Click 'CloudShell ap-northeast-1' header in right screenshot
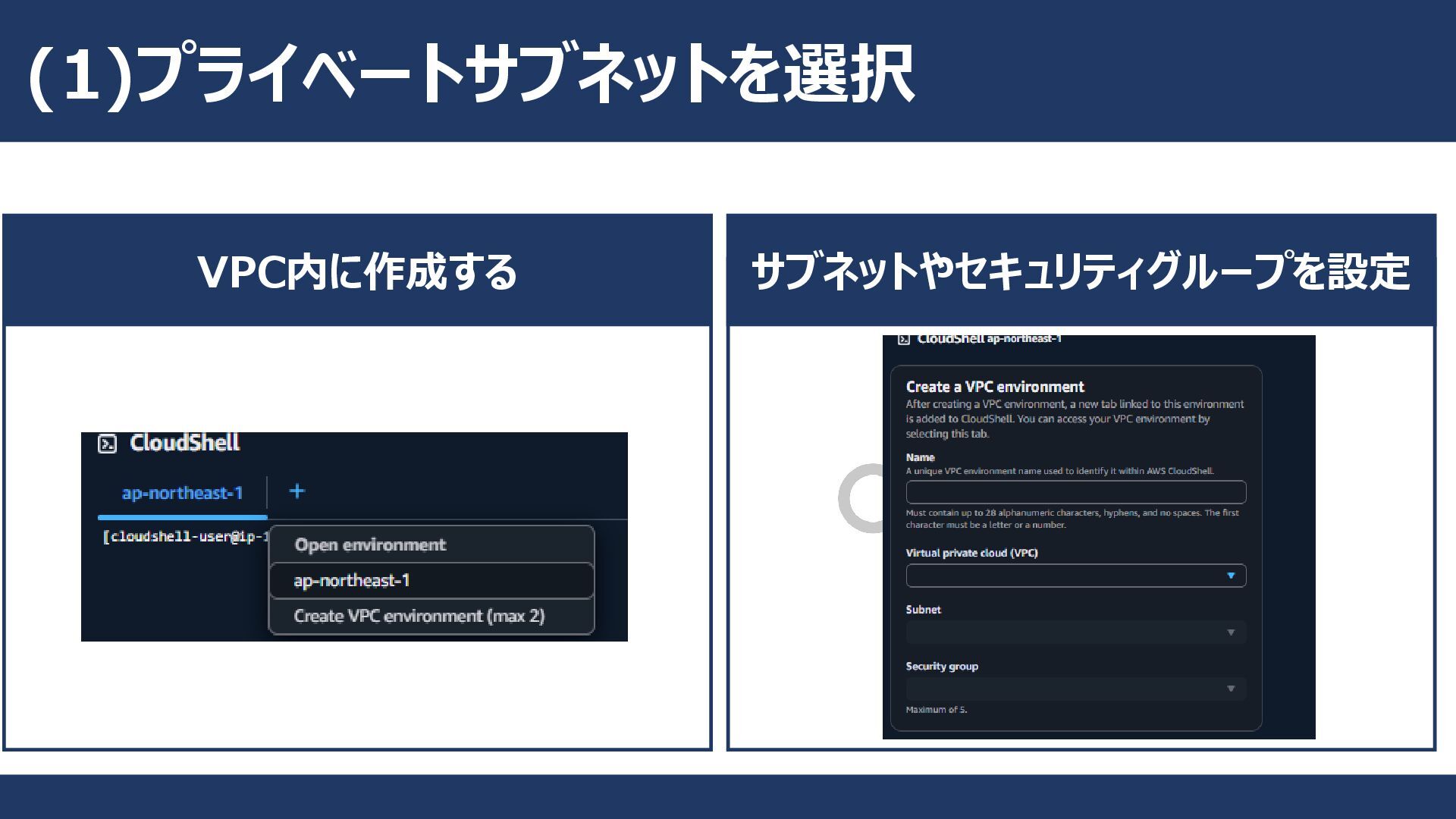Image resolution: width=1456 pixels, height=819 pixels. click(x=989, y=339)
